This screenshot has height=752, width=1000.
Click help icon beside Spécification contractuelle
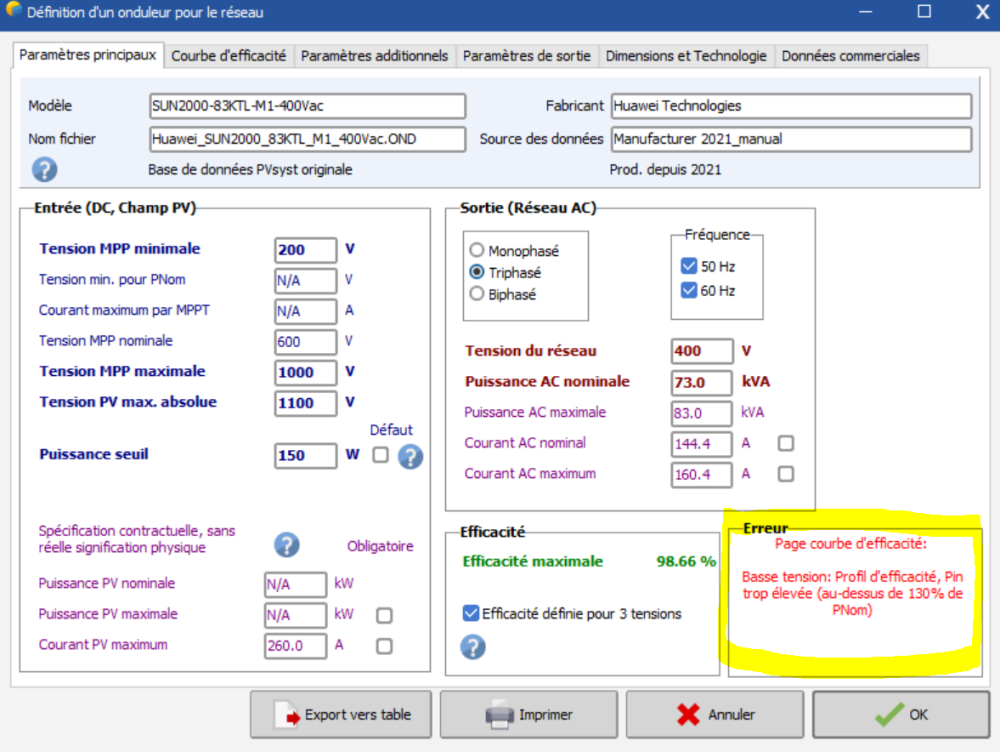click(287, 544)
